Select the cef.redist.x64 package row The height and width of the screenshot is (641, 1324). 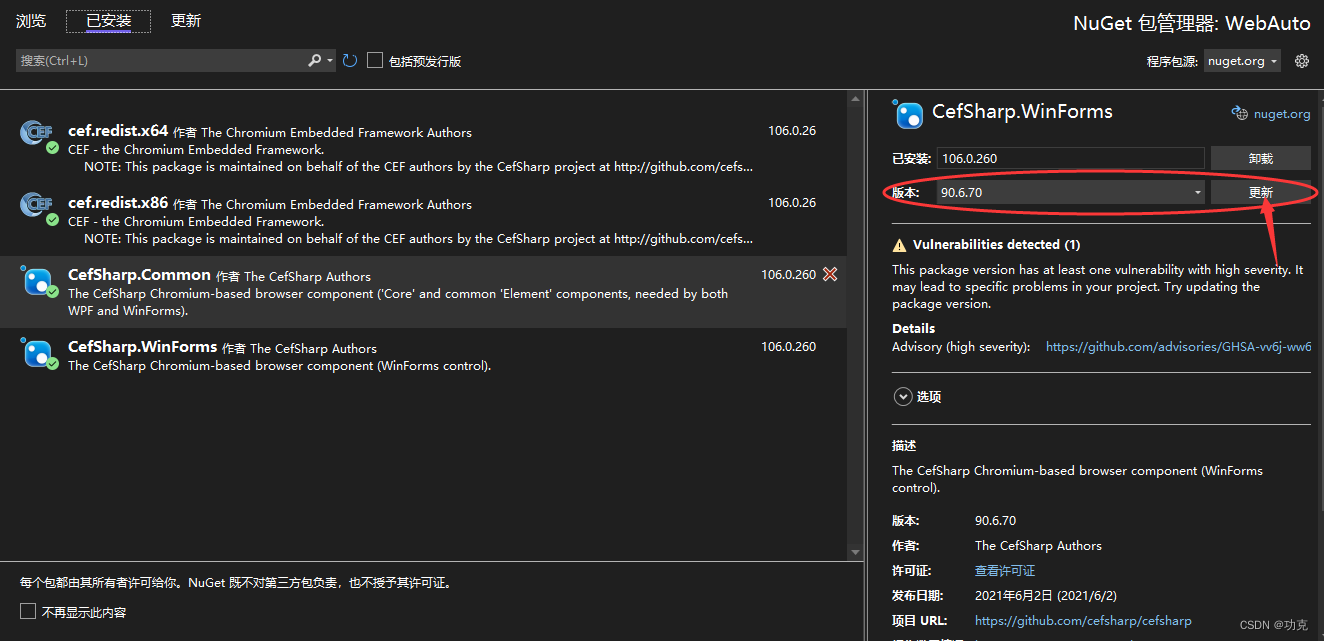coord(423,148)
